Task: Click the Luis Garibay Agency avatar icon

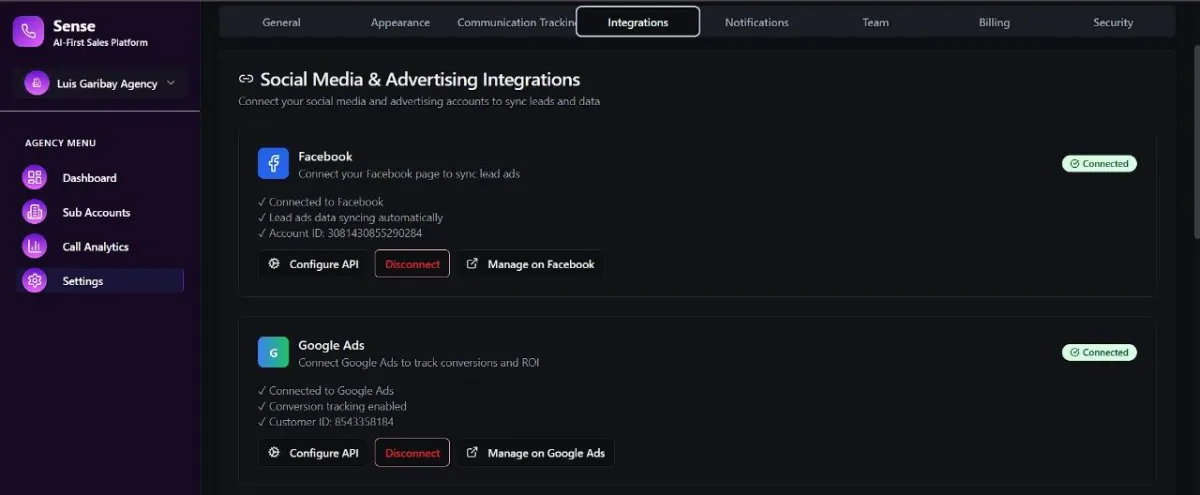Action: [38, 84]
